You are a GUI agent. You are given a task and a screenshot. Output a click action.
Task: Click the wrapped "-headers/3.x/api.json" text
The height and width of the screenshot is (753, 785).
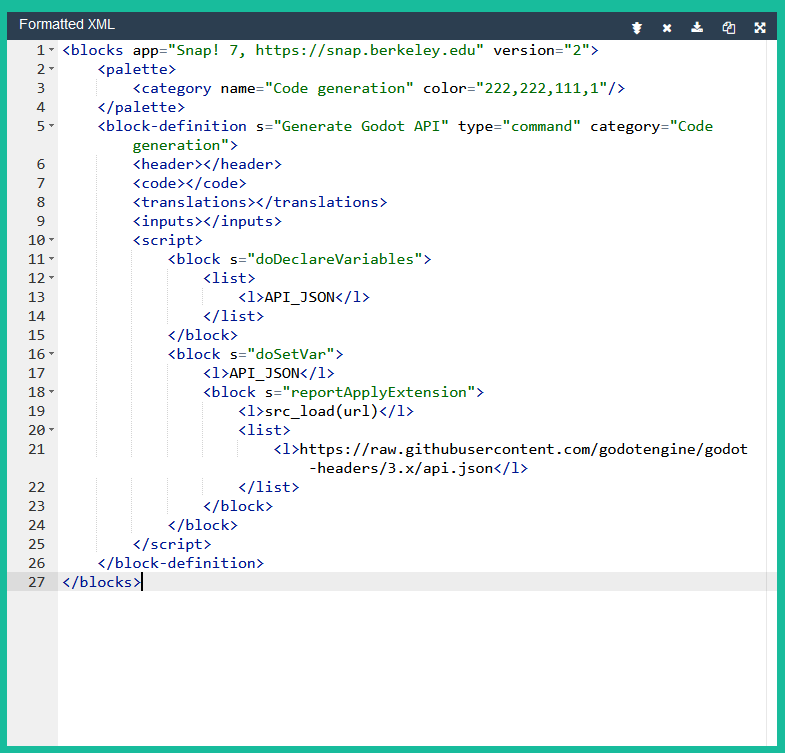point(401,469)
